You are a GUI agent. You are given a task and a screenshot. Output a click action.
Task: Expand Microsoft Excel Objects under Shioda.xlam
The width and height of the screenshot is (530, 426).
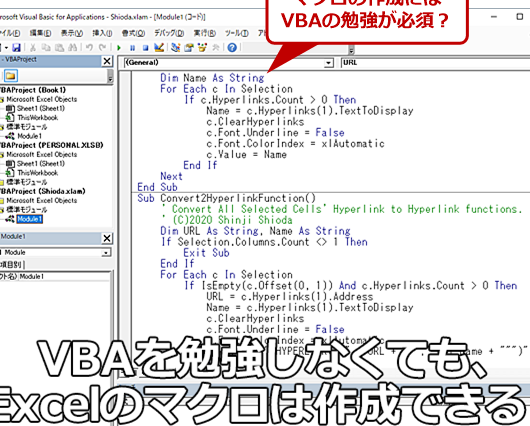click(x=2, y=201)
